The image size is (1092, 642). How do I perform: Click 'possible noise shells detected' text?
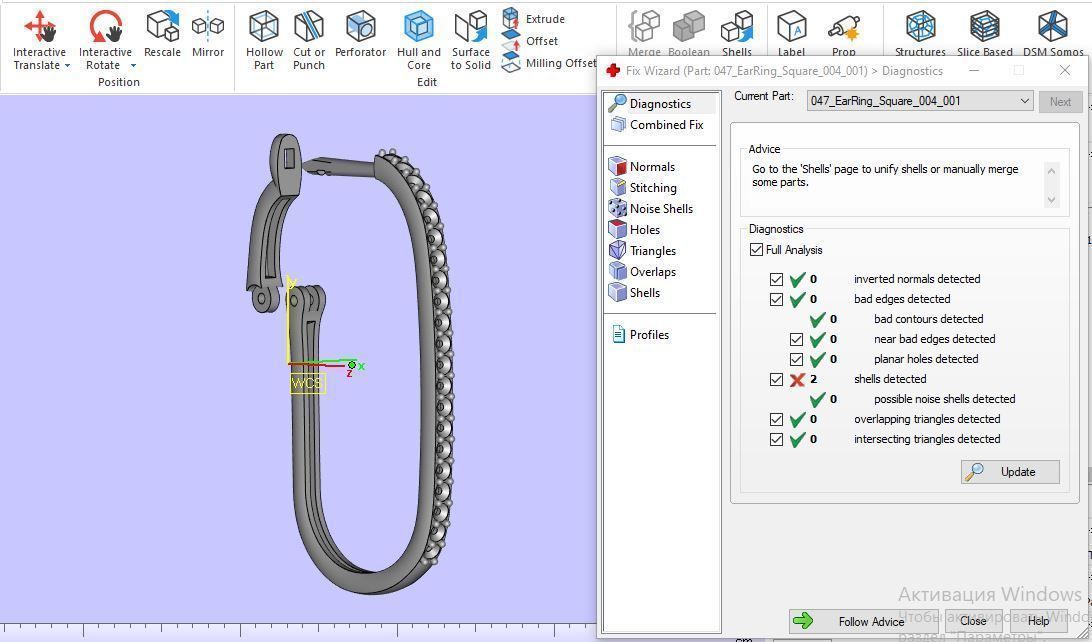pyautogui.click(x=944, y=399)
